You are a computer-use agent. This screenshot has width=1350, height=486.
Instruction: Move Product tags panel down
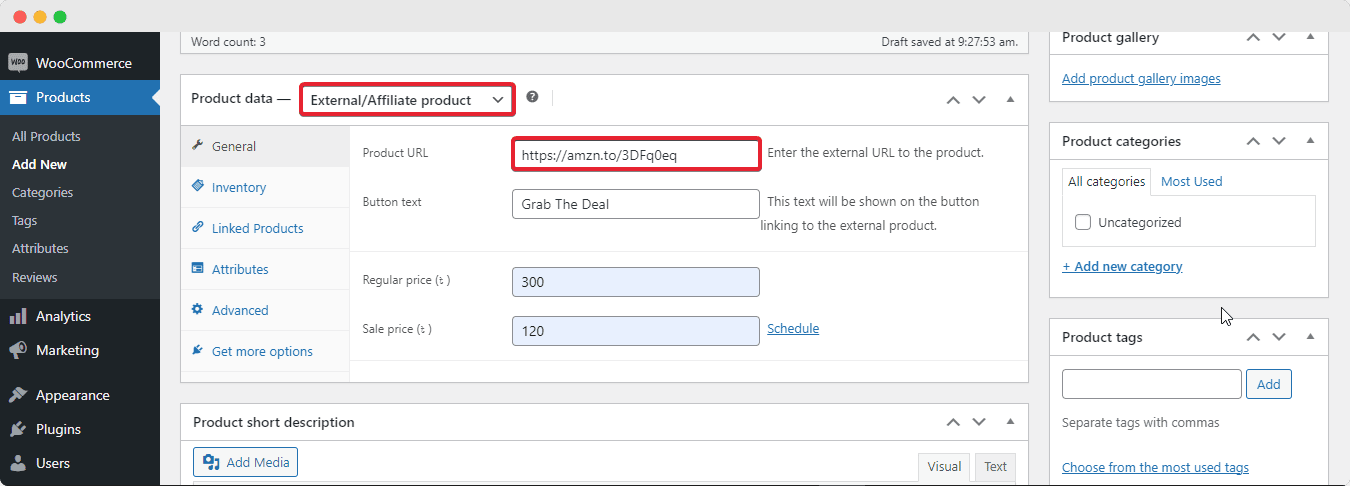(x=1279, y=338)
